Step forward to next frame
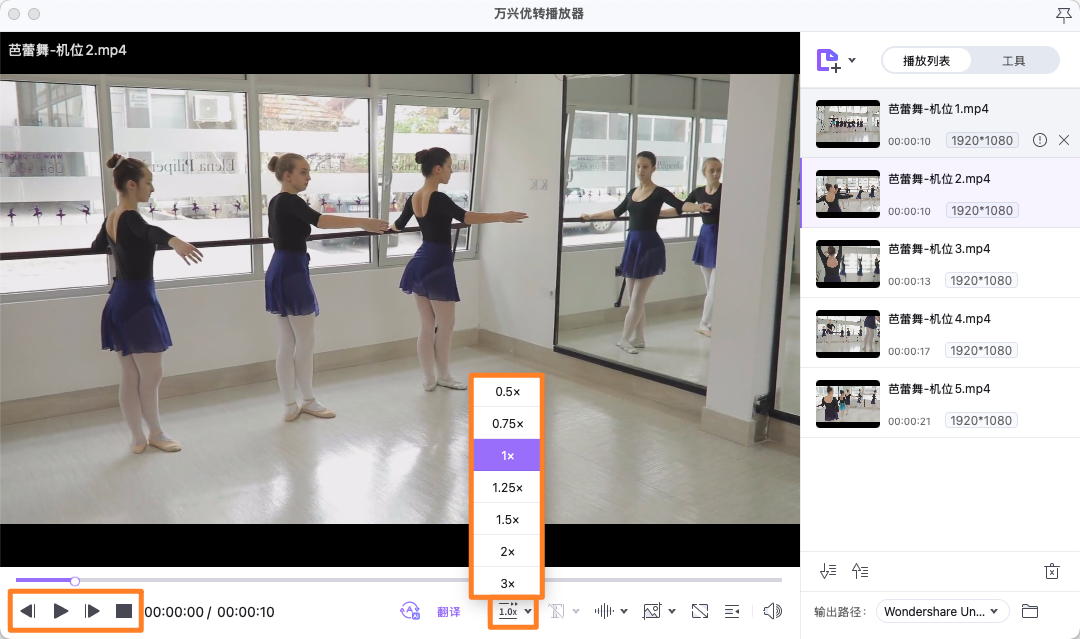The image size is (1080, 639). (93, 611)
